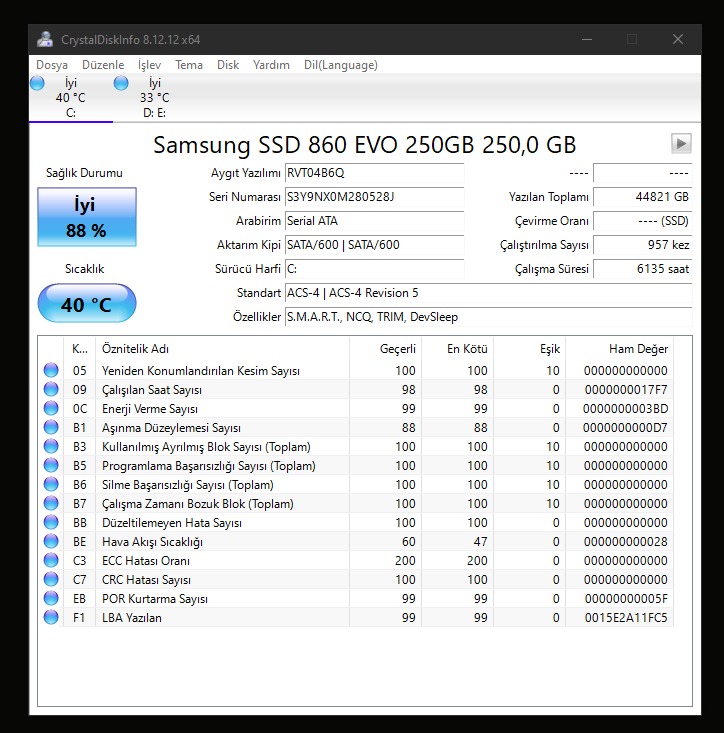The height and width of the screenshot is (733, 724).
Task: Click status orb of attribute 05 row
Action: (51, 370)
